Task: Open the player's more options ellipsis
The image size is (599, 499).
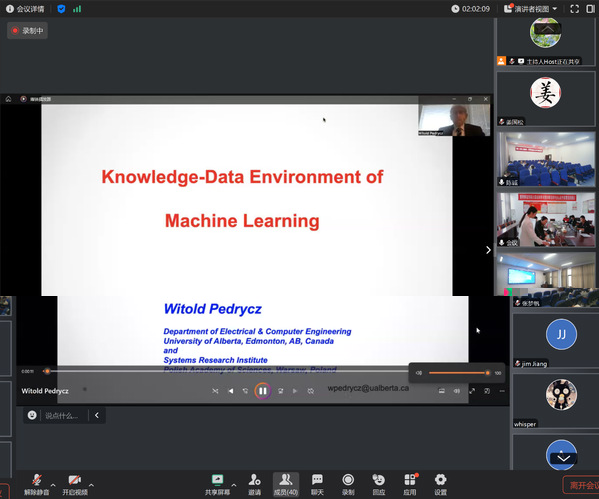Action: (502, 391)
